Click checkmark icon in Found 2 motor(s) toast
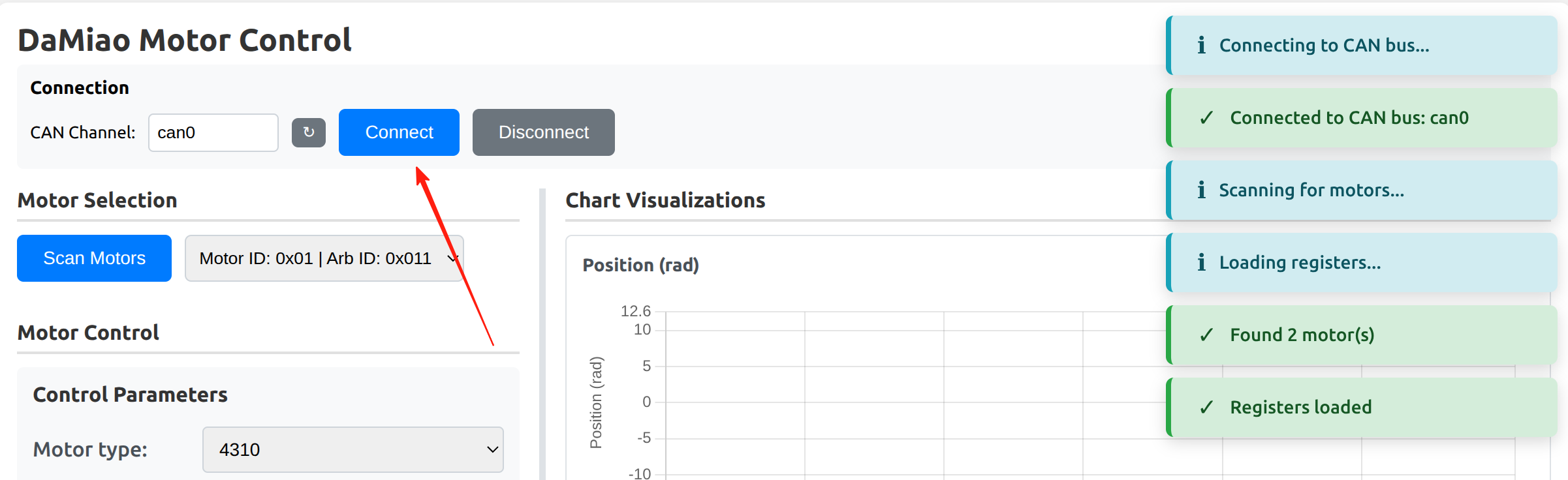Viewport: 1568px width, 480px height. pos(1206,335)
